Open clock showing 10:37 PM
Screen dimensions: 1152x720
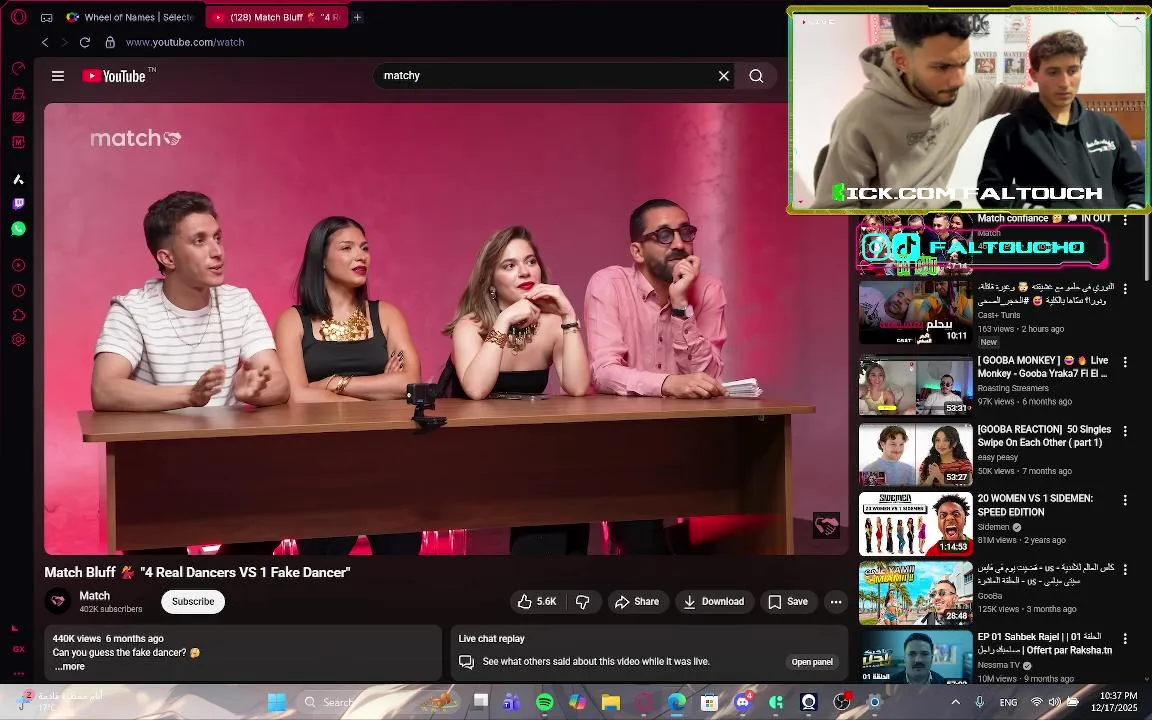tap(1118, 695)
